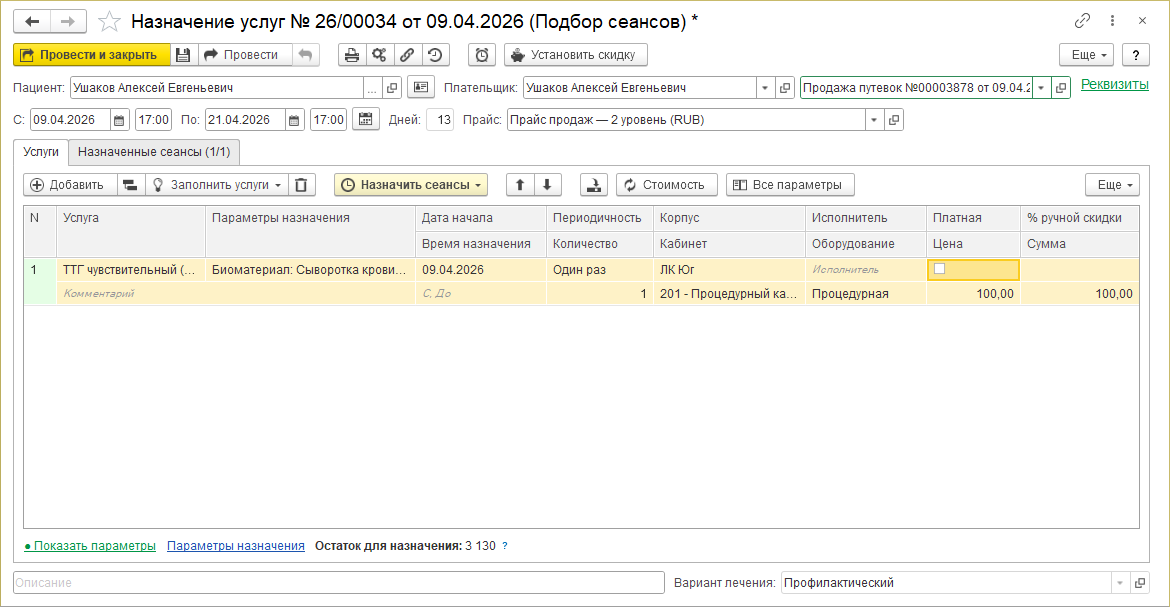Click Все параметры button
The image size is (1170, 607).
790,184
